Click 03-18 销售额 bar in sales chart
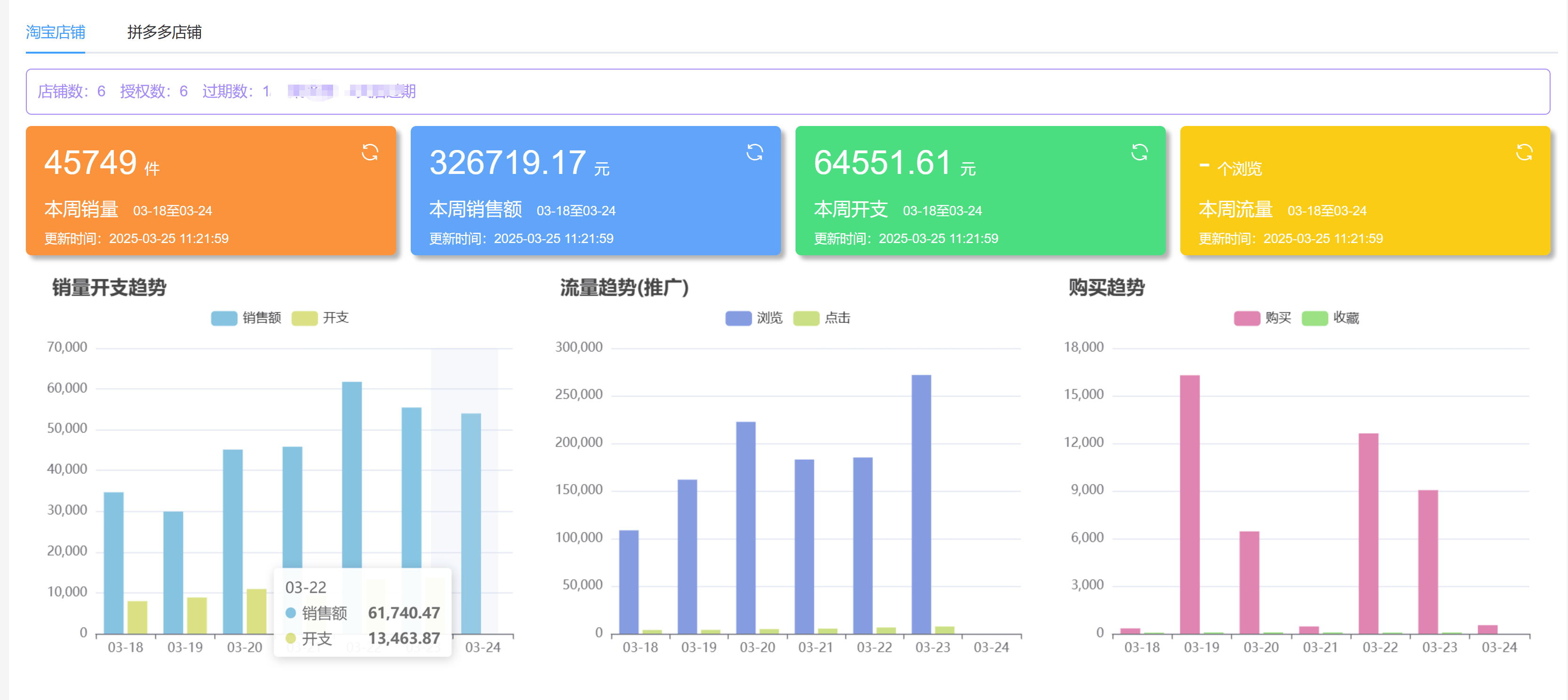 click(x=114, y=563)
